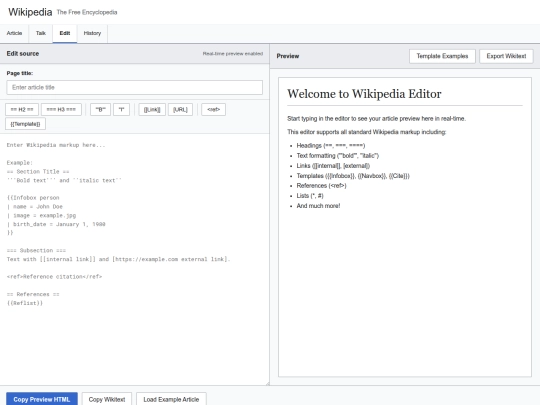Open the Article tab
The width and height of the screenshot is (540, 405).
[x=14, y=33]
